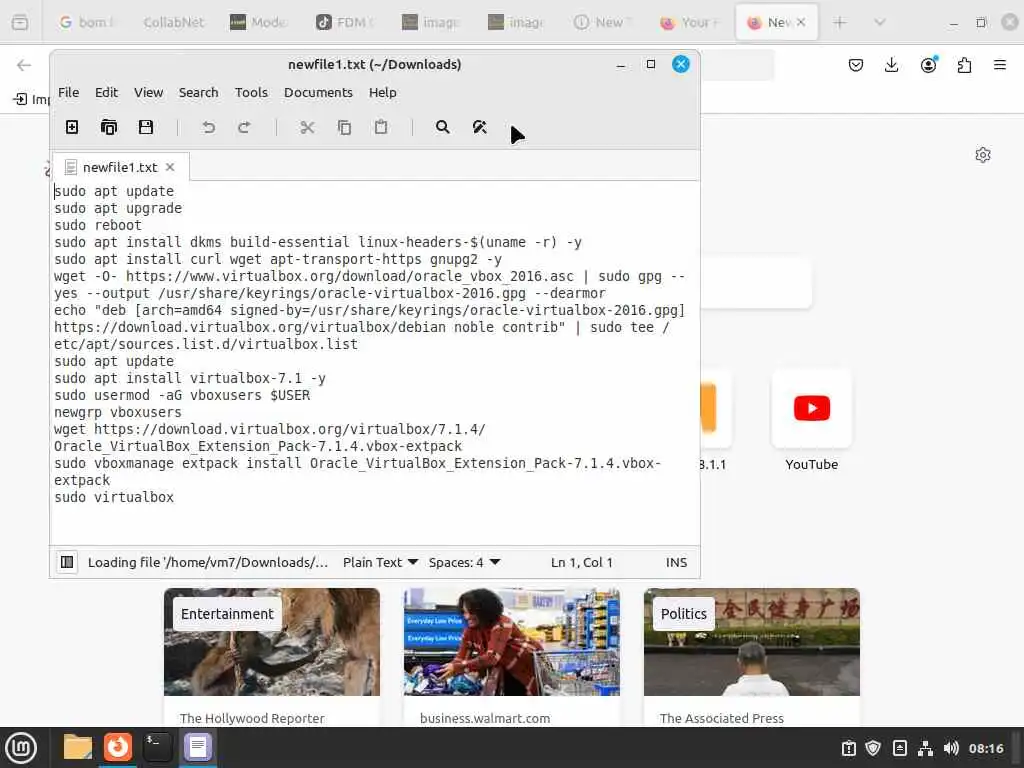This screenshot has width=1024, height=768.
Task: Open the Tools menu
Action: coord(251,93)
